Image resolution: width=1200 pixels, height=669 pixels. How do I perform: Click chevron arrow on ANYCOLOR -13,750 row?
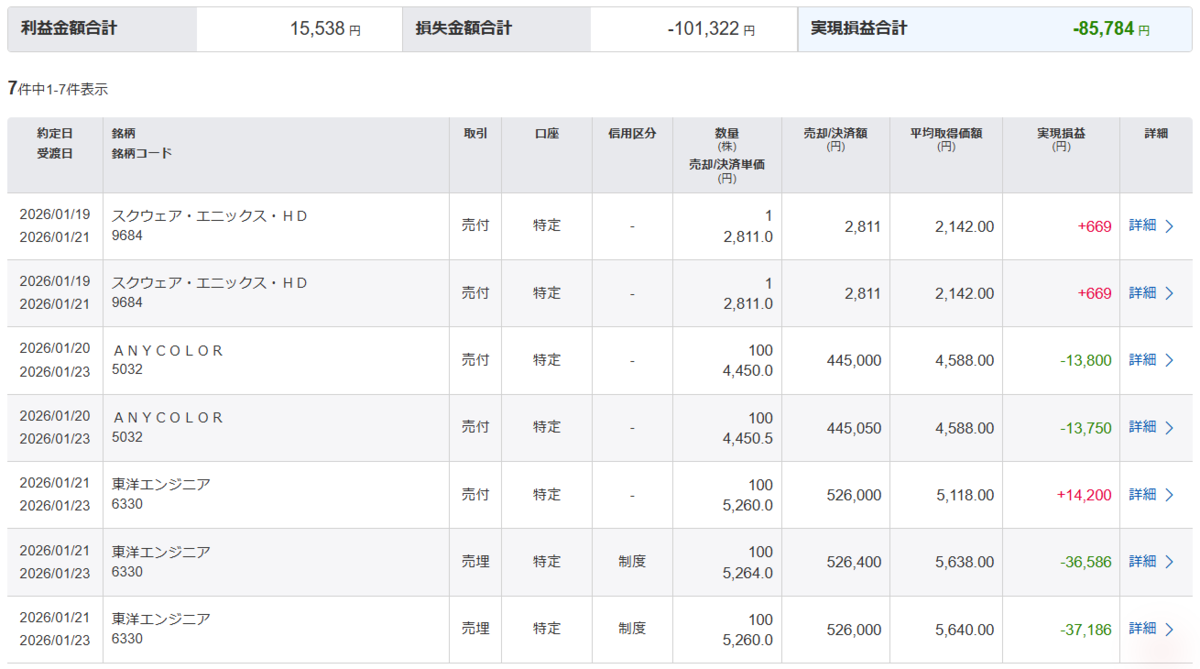pos(1170,427)
